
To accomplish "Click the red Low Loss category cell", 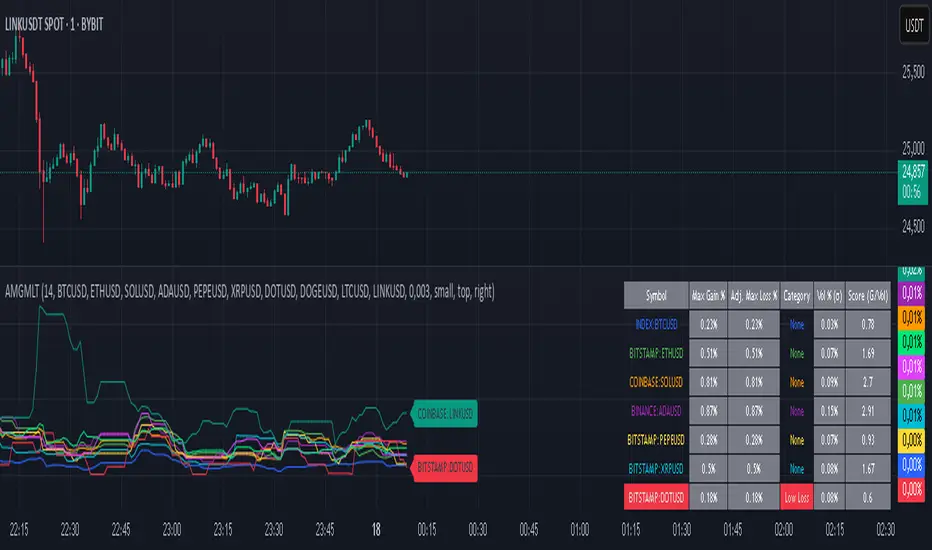I will click(x=797, y=495).
